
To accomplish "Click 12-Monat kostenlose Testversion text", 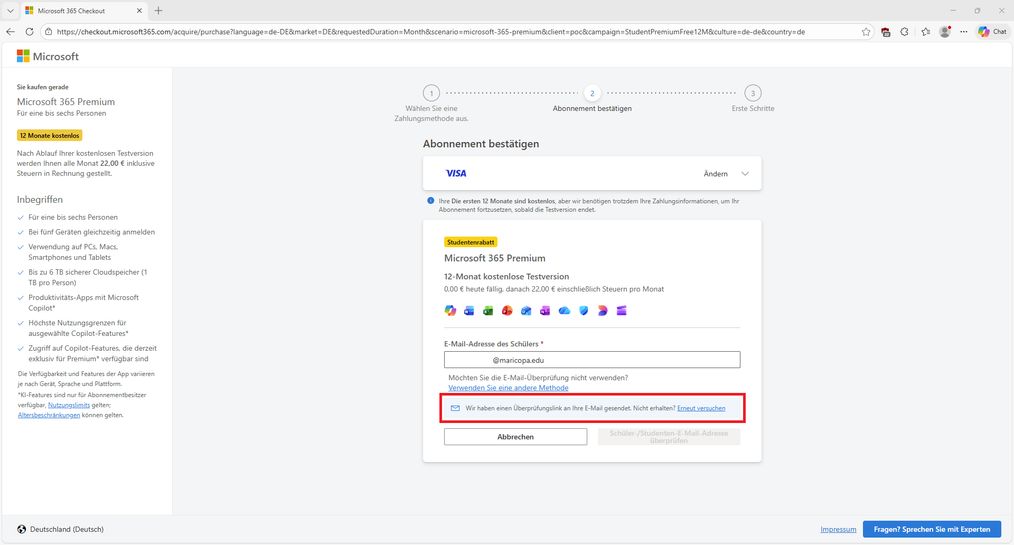I will 506,276.
